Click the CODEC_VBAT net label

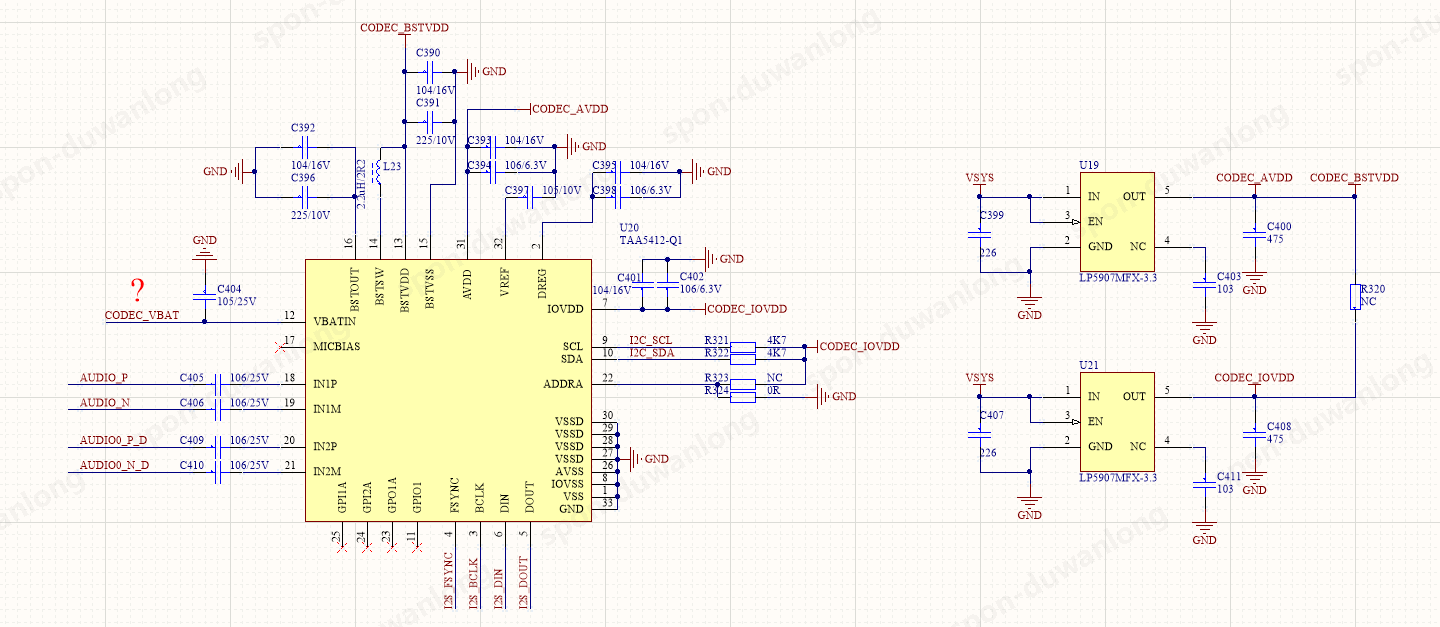point(142,315)
